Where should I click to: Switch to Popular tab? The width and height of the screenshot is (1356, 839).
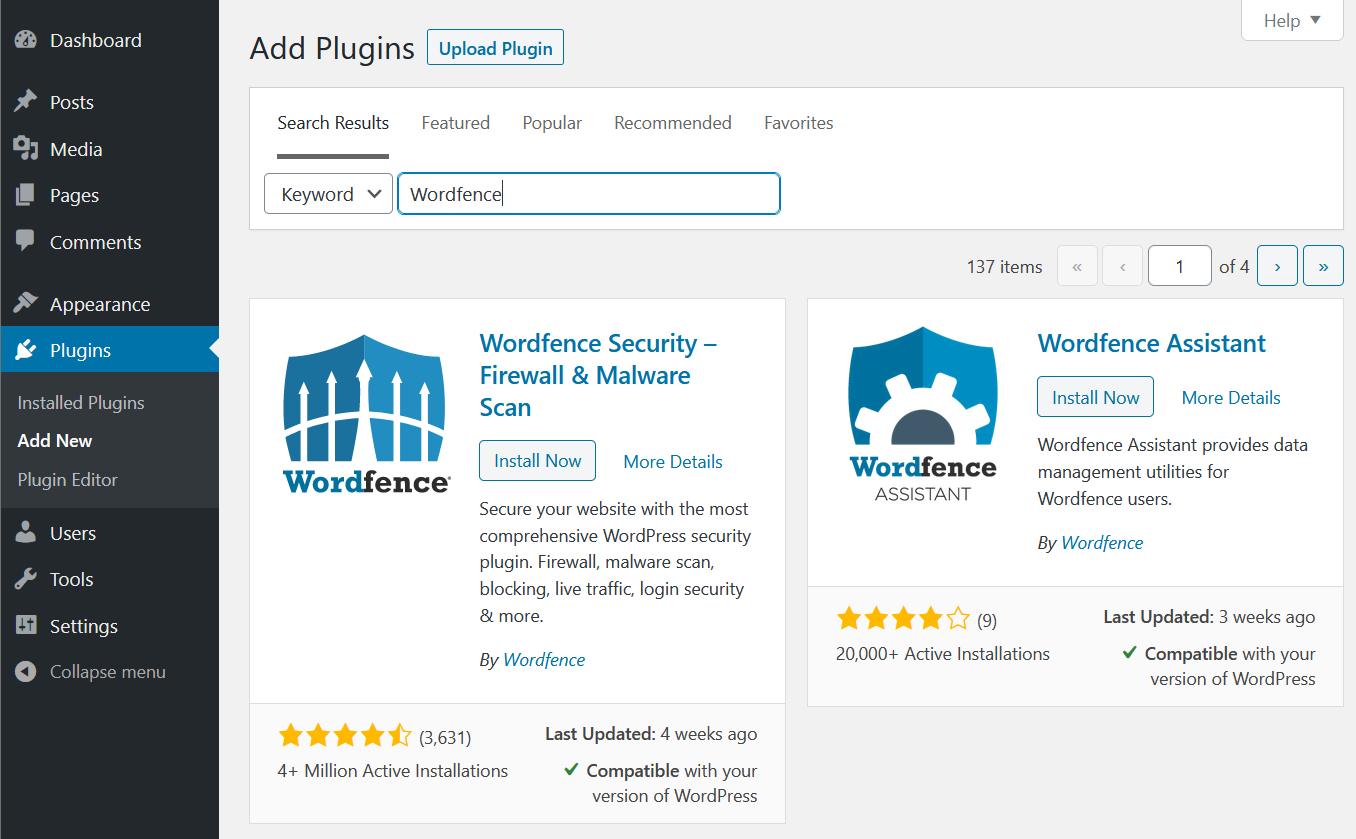(x=552, y=123)
